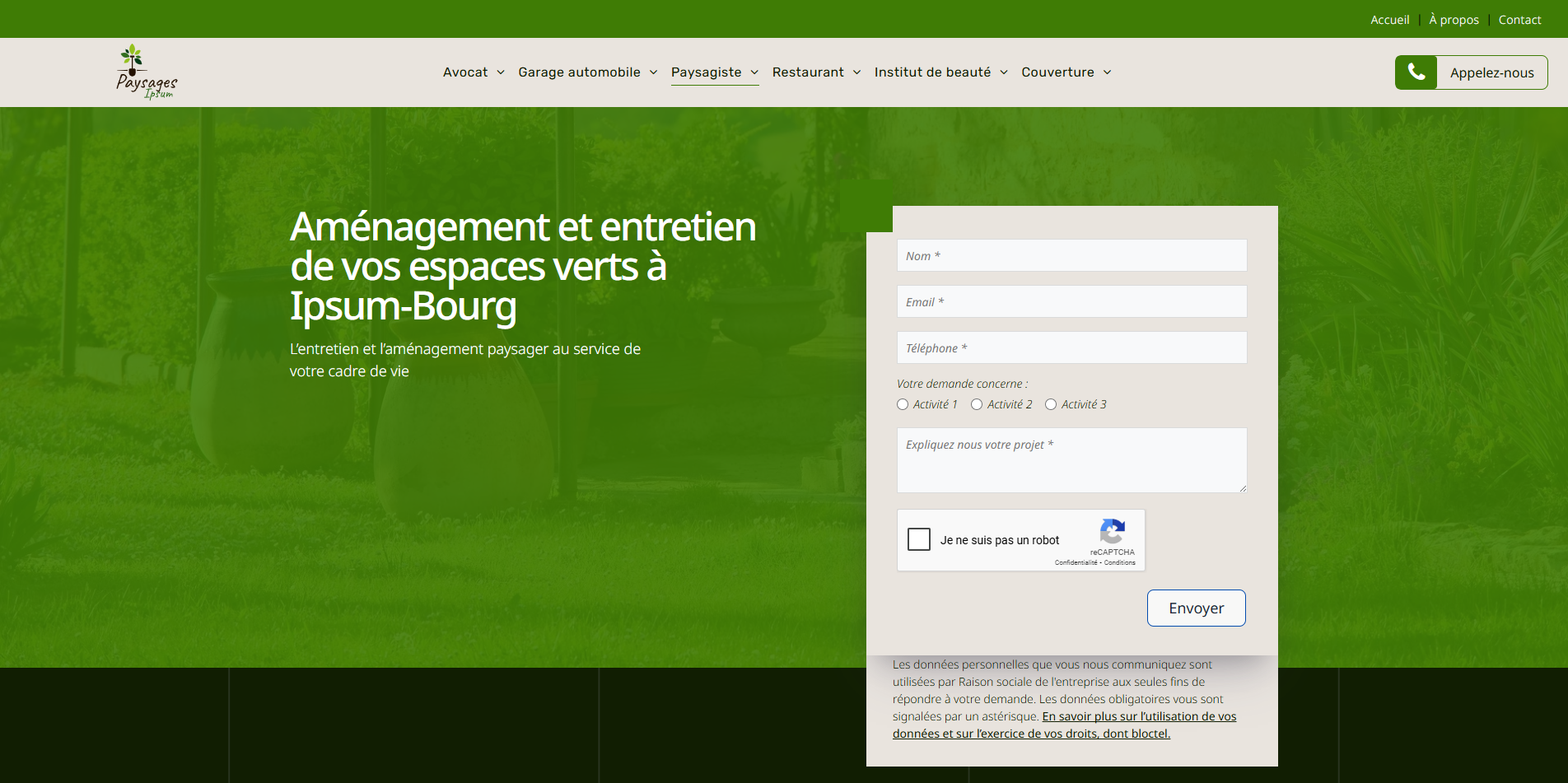Click the Paysages Ipsum logo
Viewport: 1568px width, 783px height.
pos(146,72)
